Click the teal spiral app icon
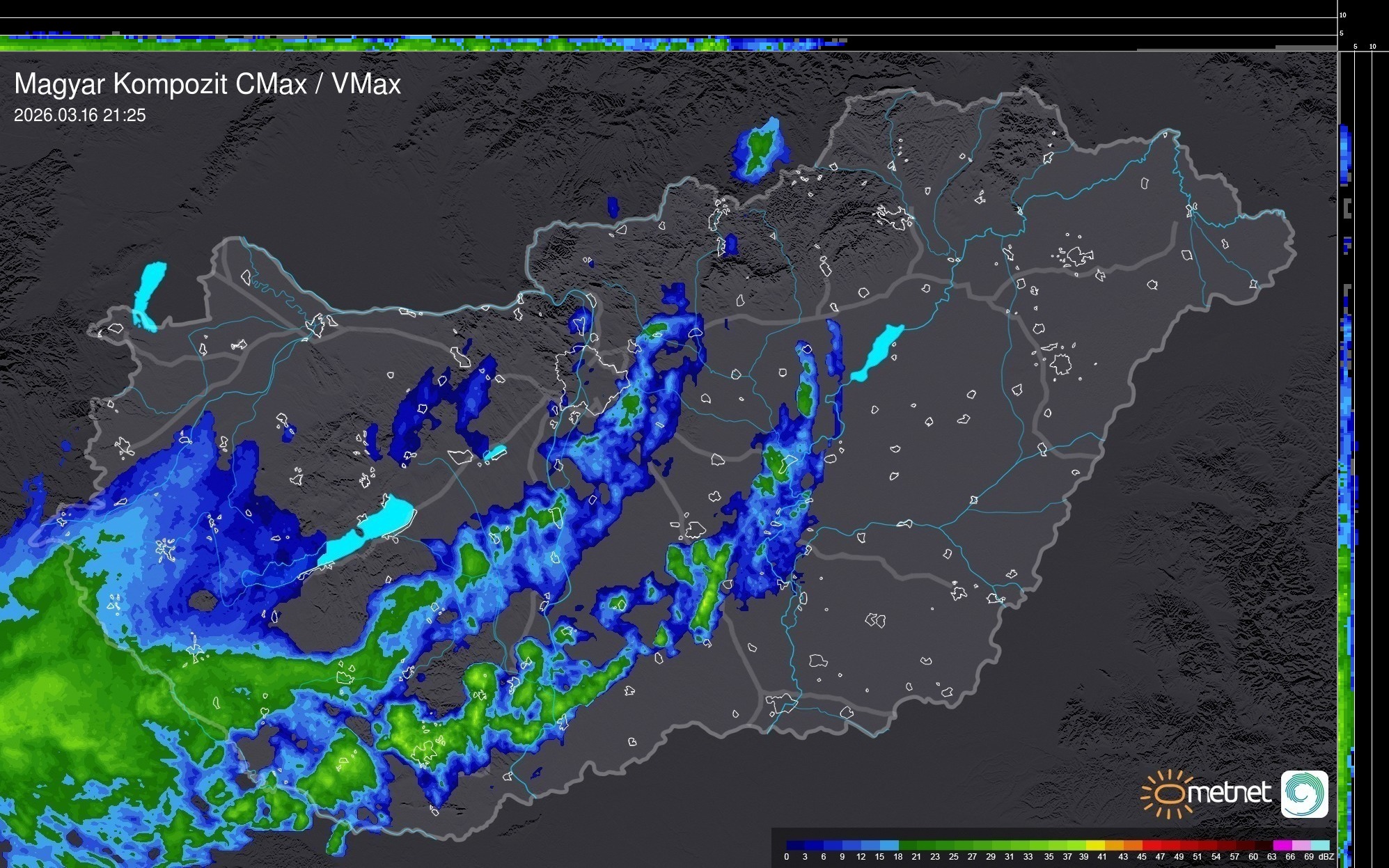The width and height of the screenshot is (1389, 868). coord(1304,794)
